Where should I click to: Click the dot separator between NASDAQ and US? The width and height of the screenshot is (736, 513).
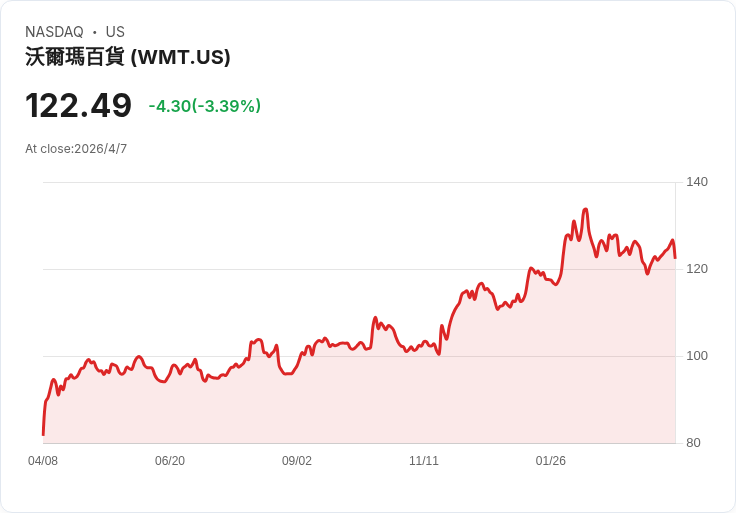pos(95,32)
